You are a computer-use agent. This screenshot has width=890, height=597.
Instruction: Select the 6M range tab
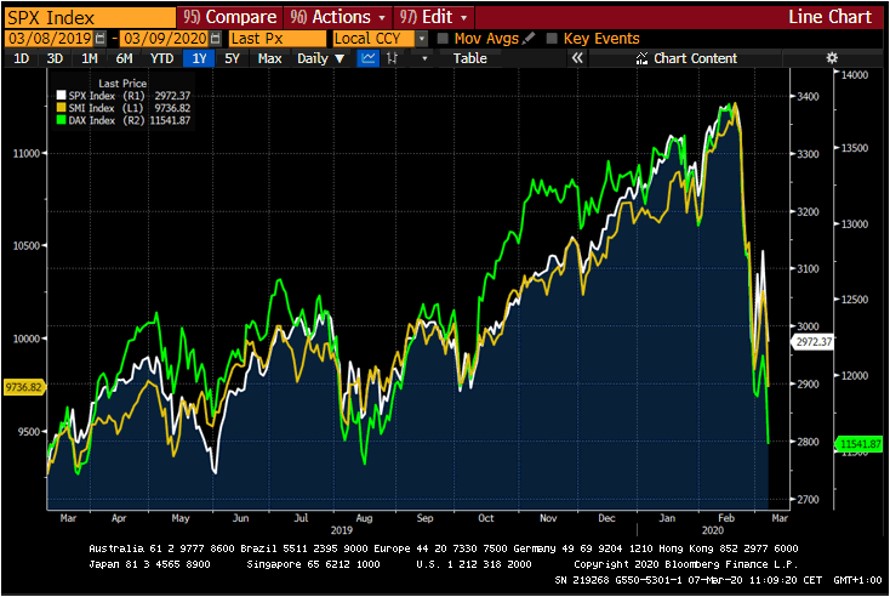[124, 58]
